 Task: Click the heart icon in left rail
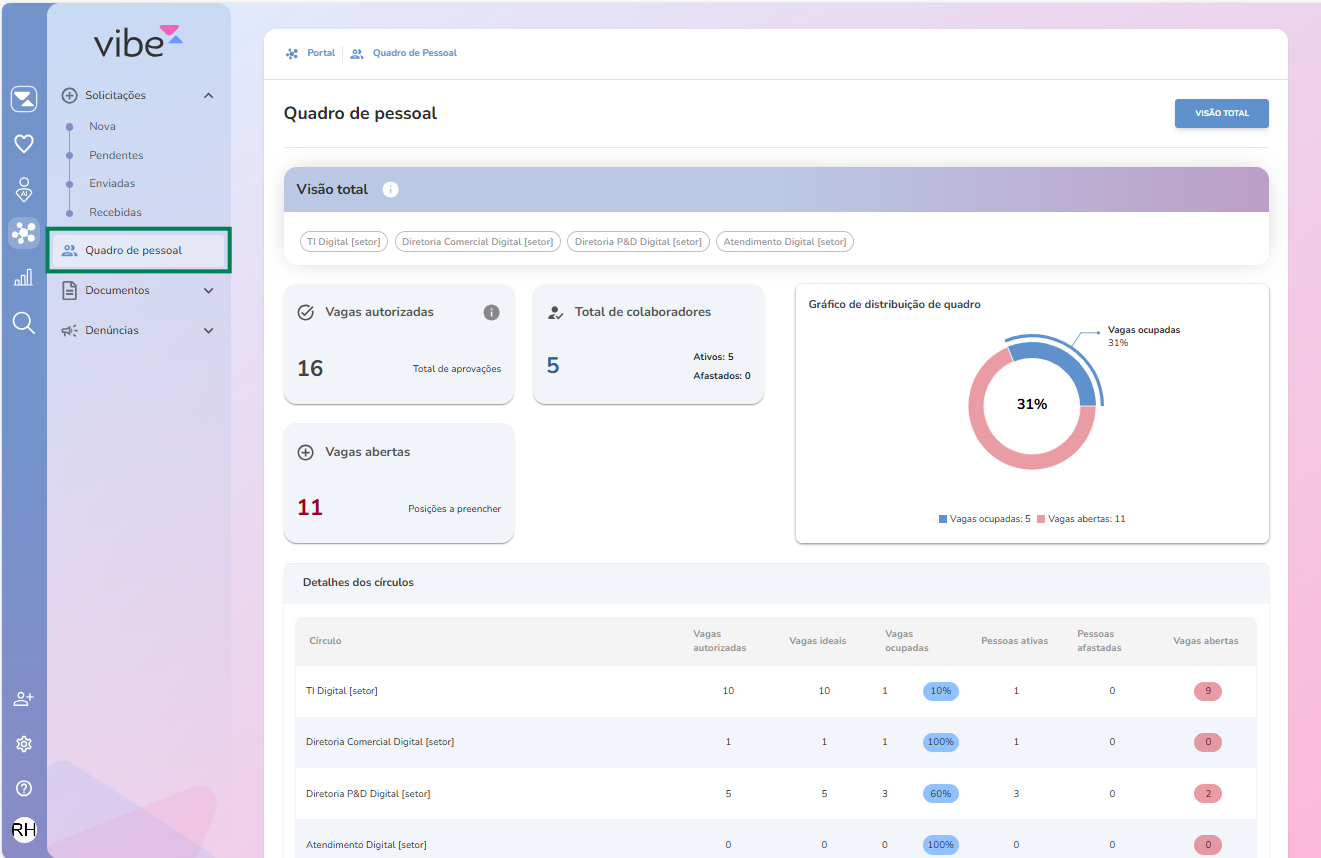point(24,144)
